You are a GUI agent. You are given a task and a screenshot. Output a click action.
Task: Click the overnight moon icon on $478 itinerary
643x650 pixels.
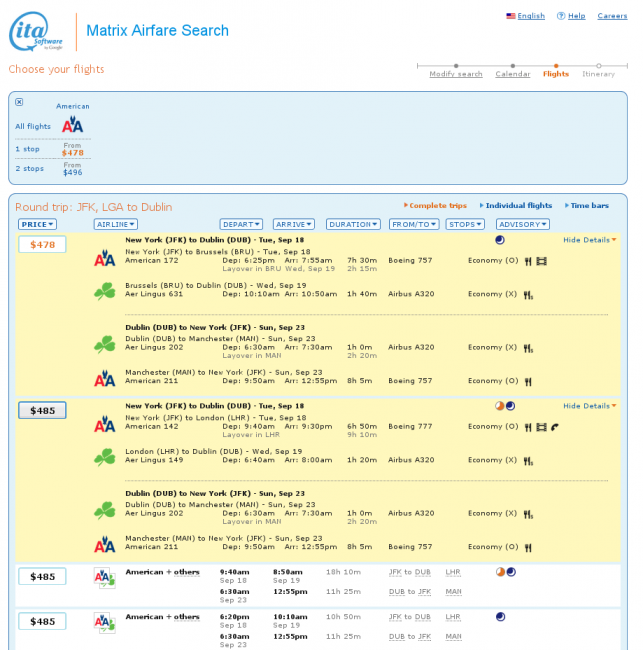tap(500, 240)
